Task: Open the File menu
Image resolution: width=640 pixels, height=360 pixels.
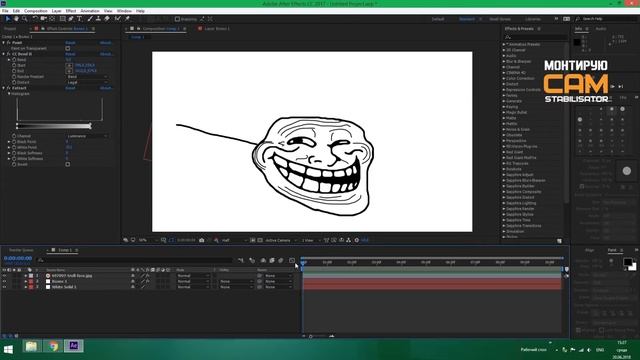Action: pos(5,11)
